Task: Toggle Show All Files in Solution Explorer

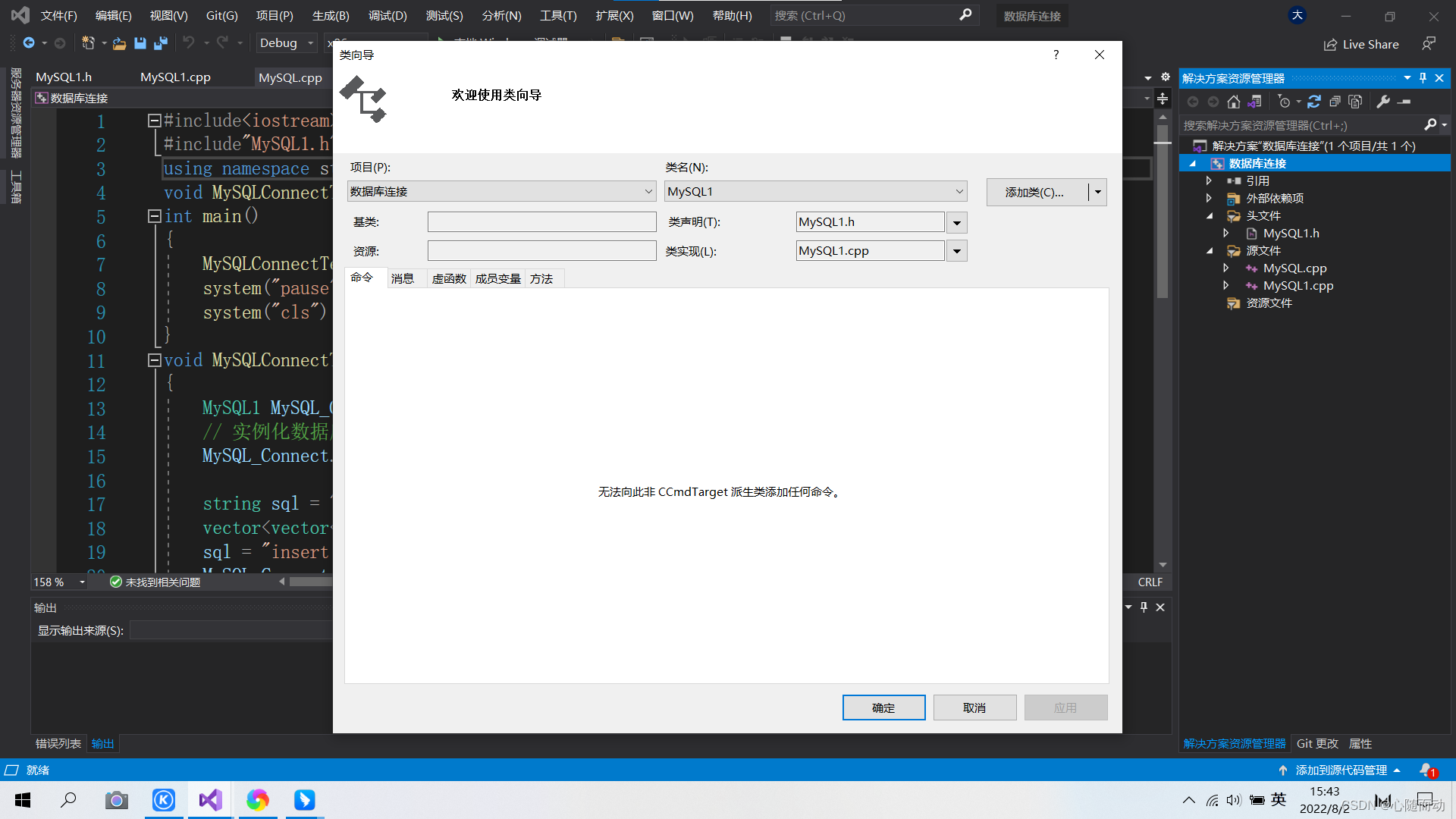Action: tap(1355, 102)
